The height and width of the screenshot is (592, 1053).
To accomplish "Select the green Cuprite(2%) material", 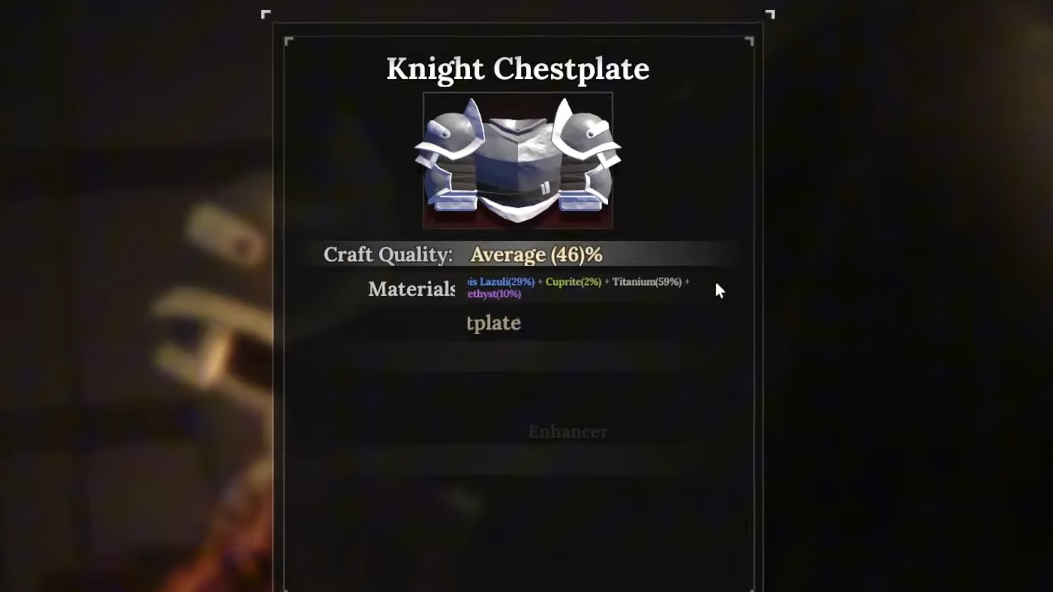I will click(573, 282).
